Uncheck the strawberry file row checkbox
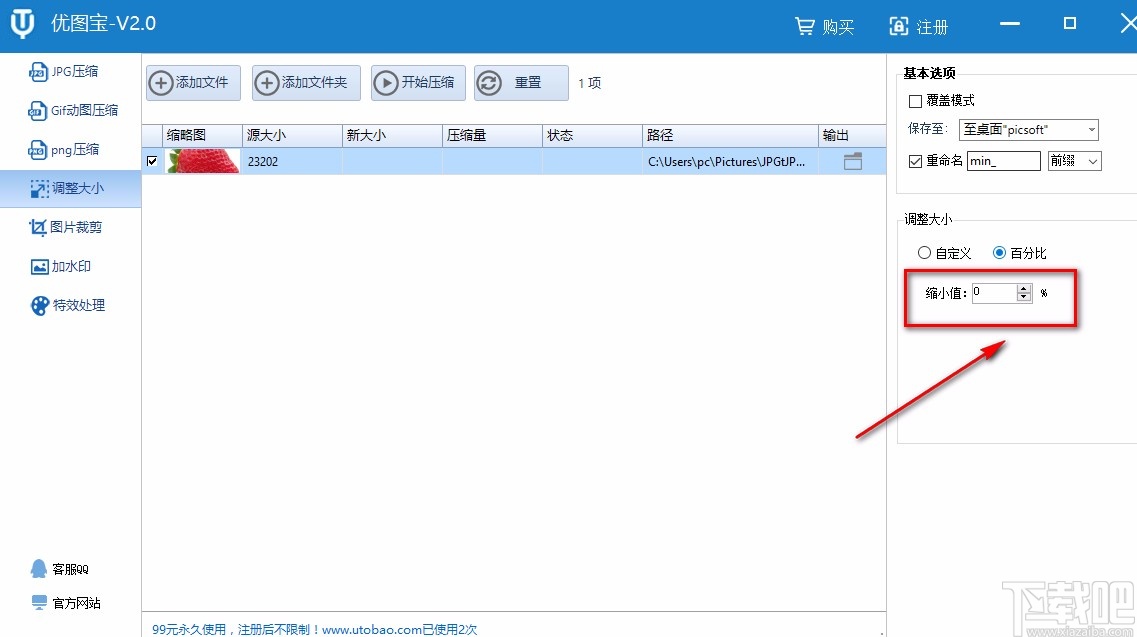Image resolution: width=1137 pixels, height=637 pixels. pos(153,160)
